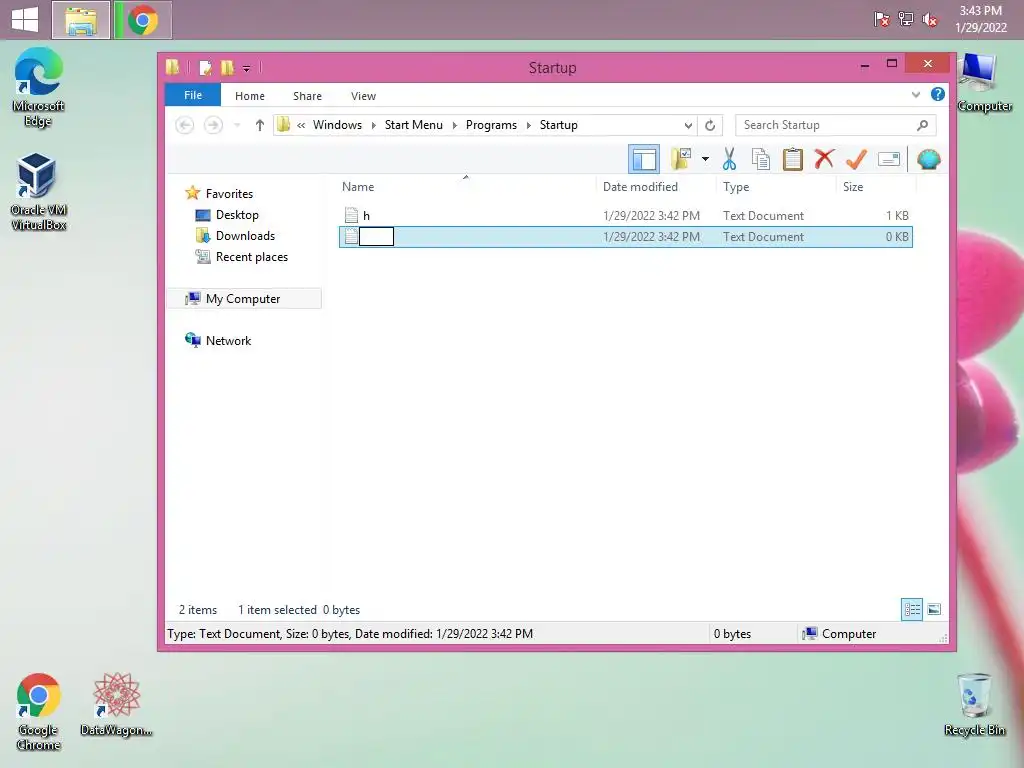The width and height of the screenshot is (1024, 768).
Task: Open the Share ribbon tab
Action: click(307, 96)
